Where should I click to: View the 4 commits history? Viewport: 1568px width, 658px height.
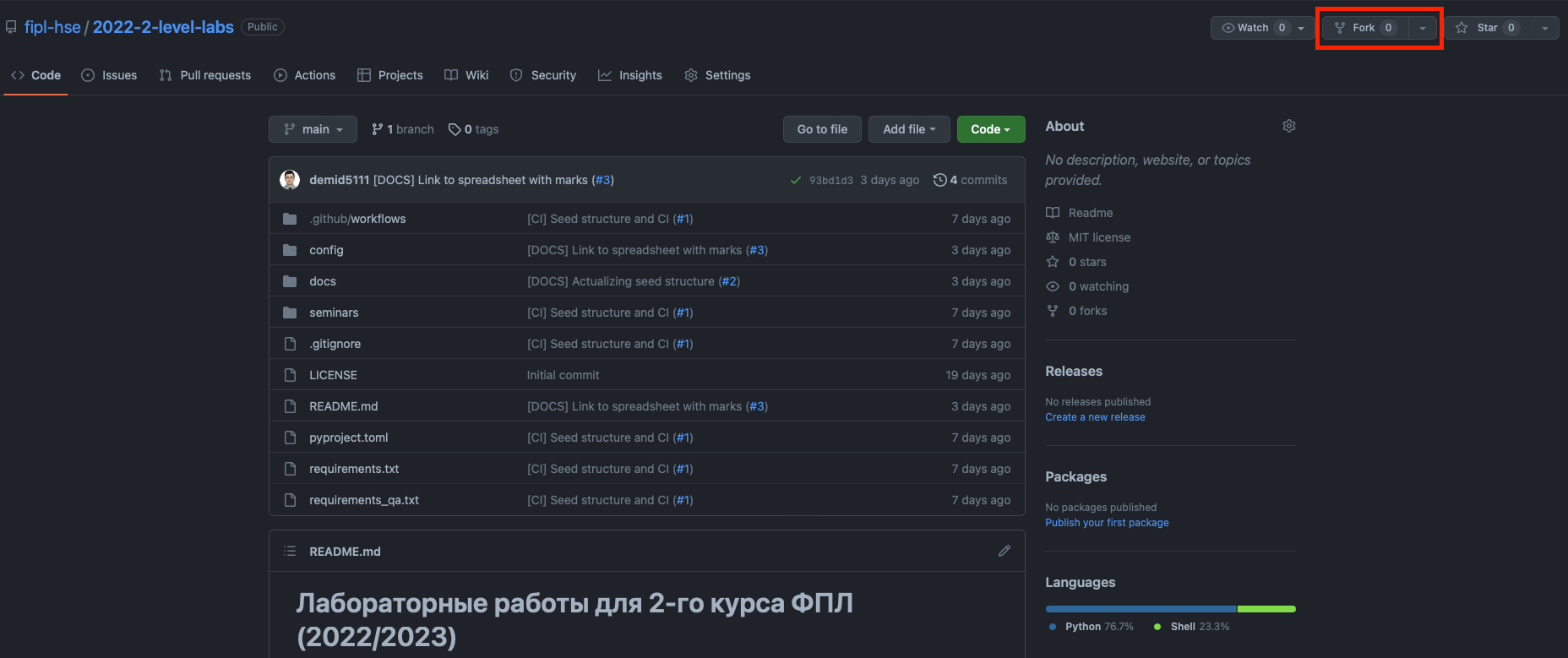tap(970, 180)
